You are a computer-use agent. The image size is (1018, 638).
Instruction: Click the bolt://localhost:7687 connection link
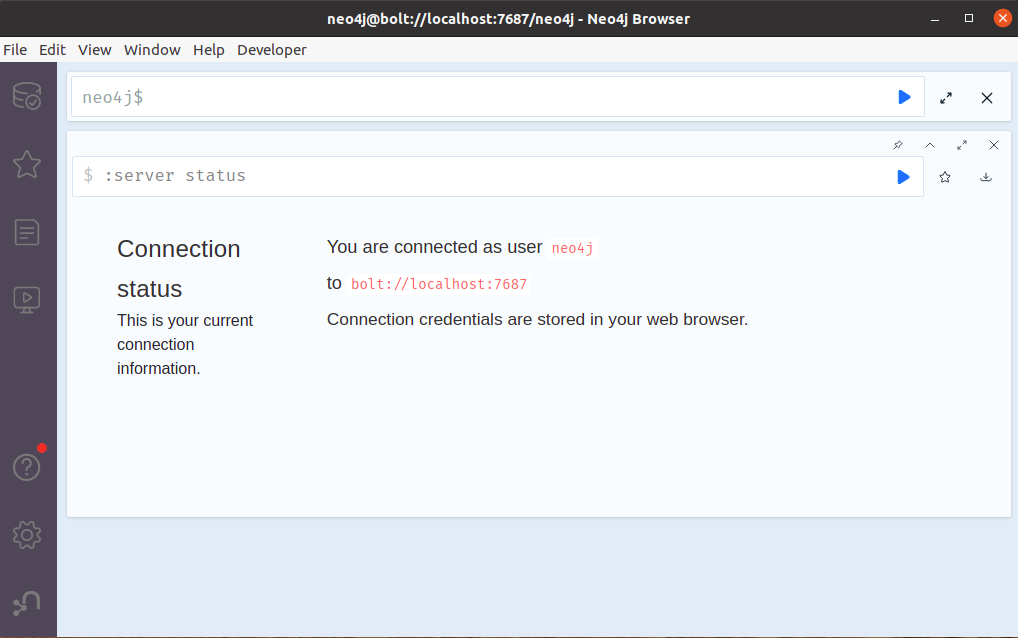point(438,284)
